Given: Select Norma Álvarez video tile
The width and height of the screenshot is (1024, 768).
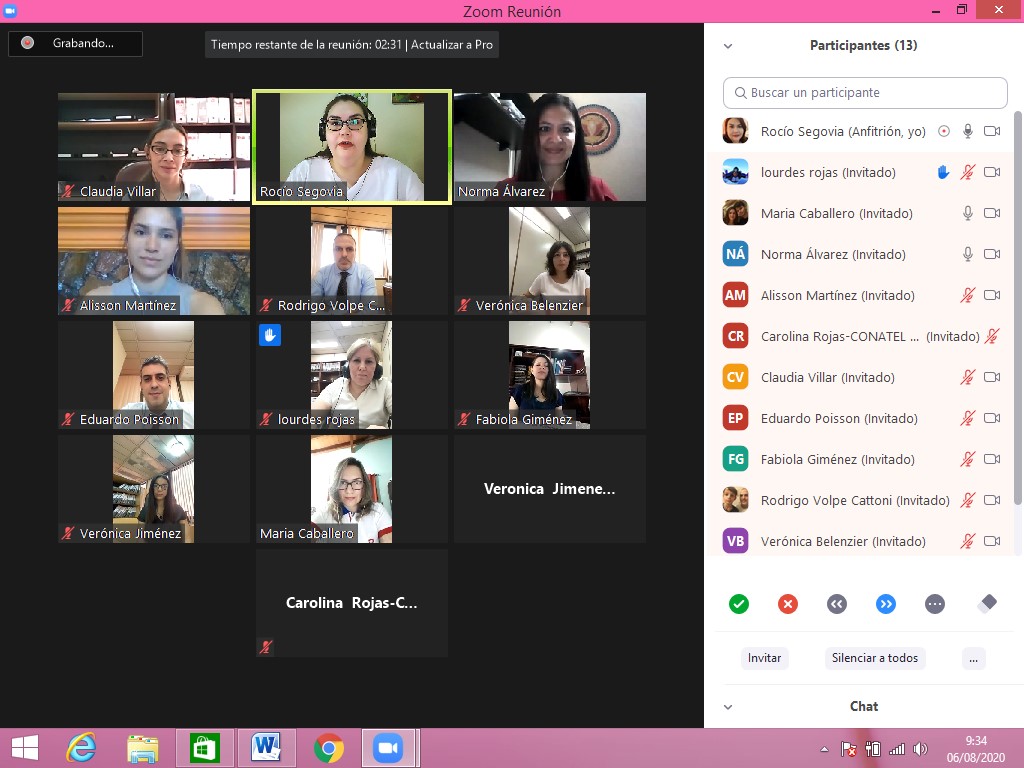Looking at the screenshot, I should point(550,147).
